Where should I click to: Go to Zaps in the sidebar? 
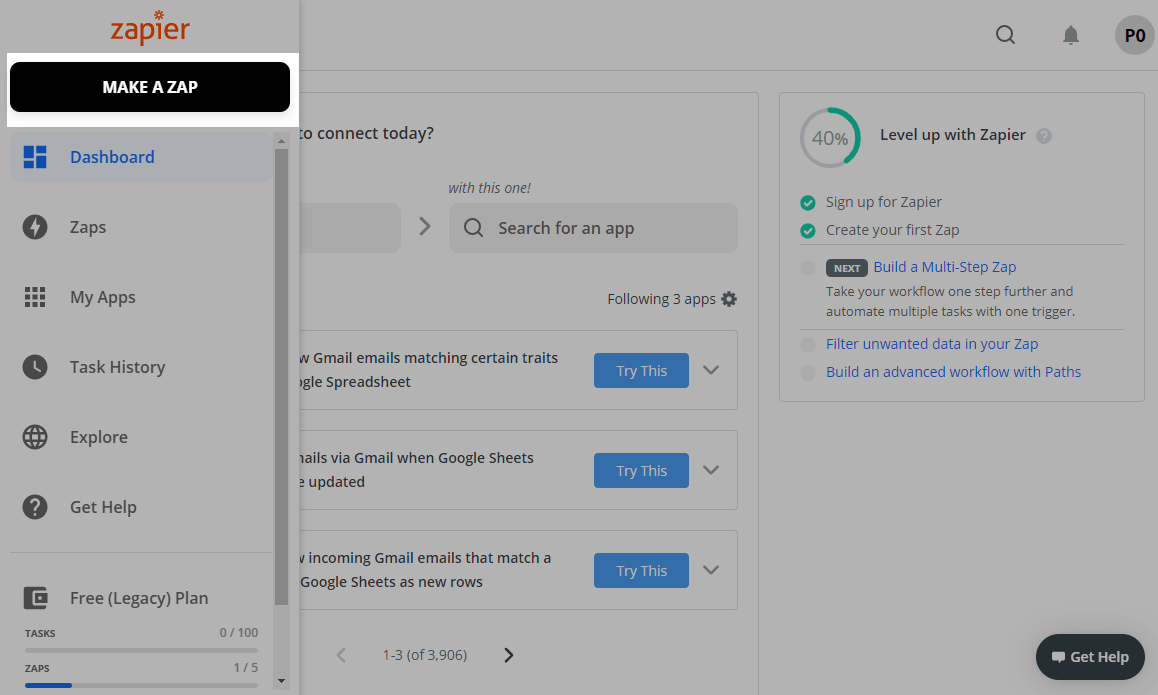88,227
